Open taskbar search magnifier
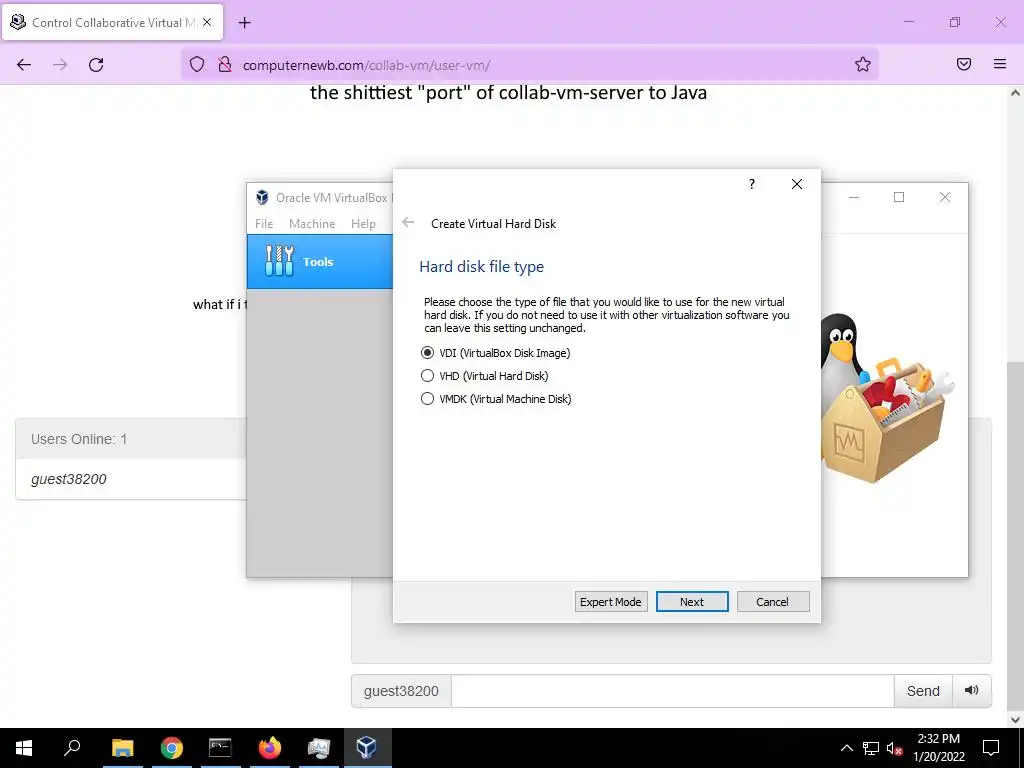The height and width of the screenshot is (768, 1024). (72, 748)
